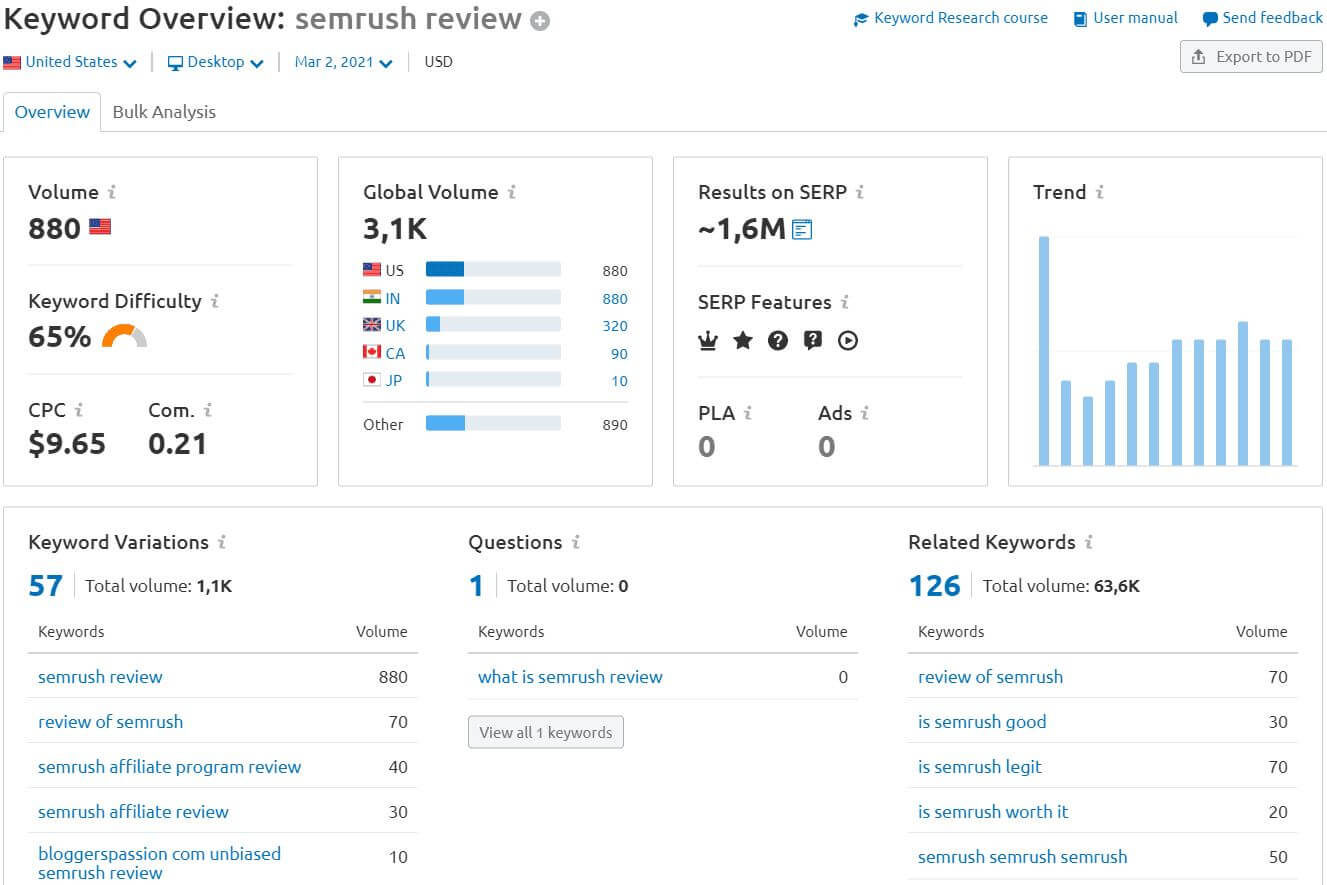Click the US flag next to volume 880
Viewport: 1327px width, 885px height.
100,227
